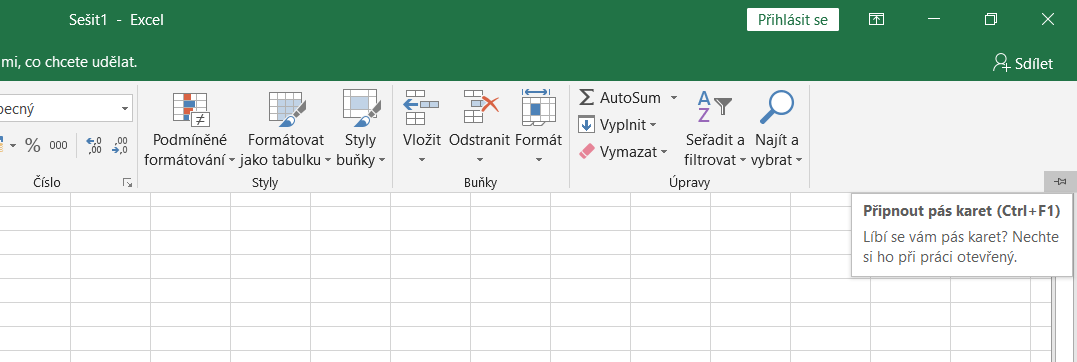
Task: Apply thousands separator 000 style
Action: [x=58, y=145]
